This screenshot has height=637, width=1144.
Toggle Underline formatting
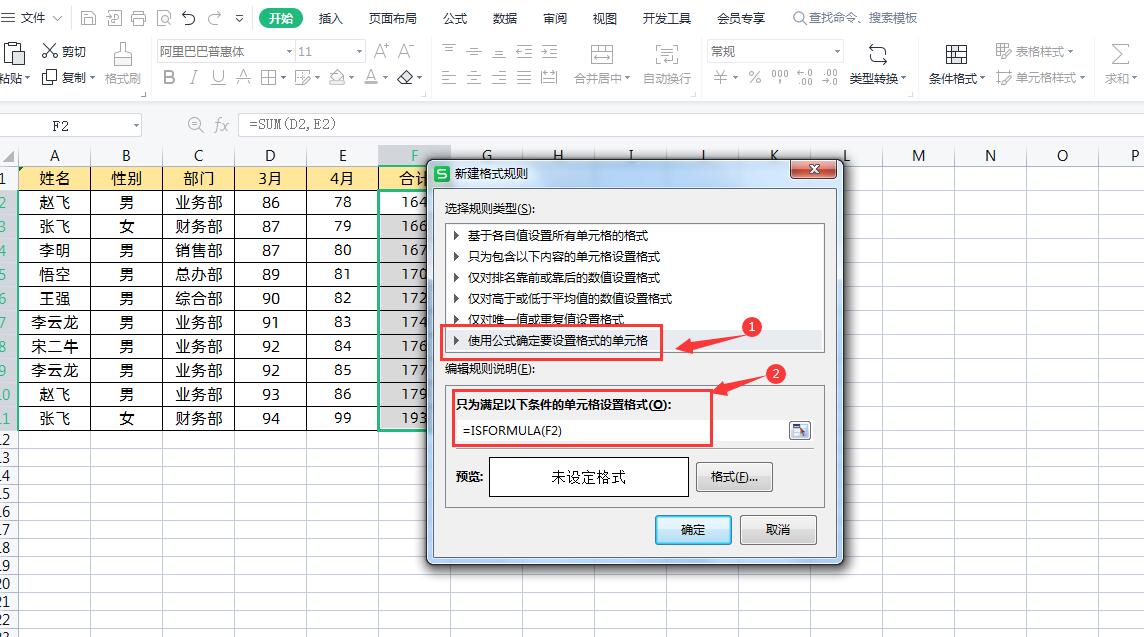[x=218, y=77]
